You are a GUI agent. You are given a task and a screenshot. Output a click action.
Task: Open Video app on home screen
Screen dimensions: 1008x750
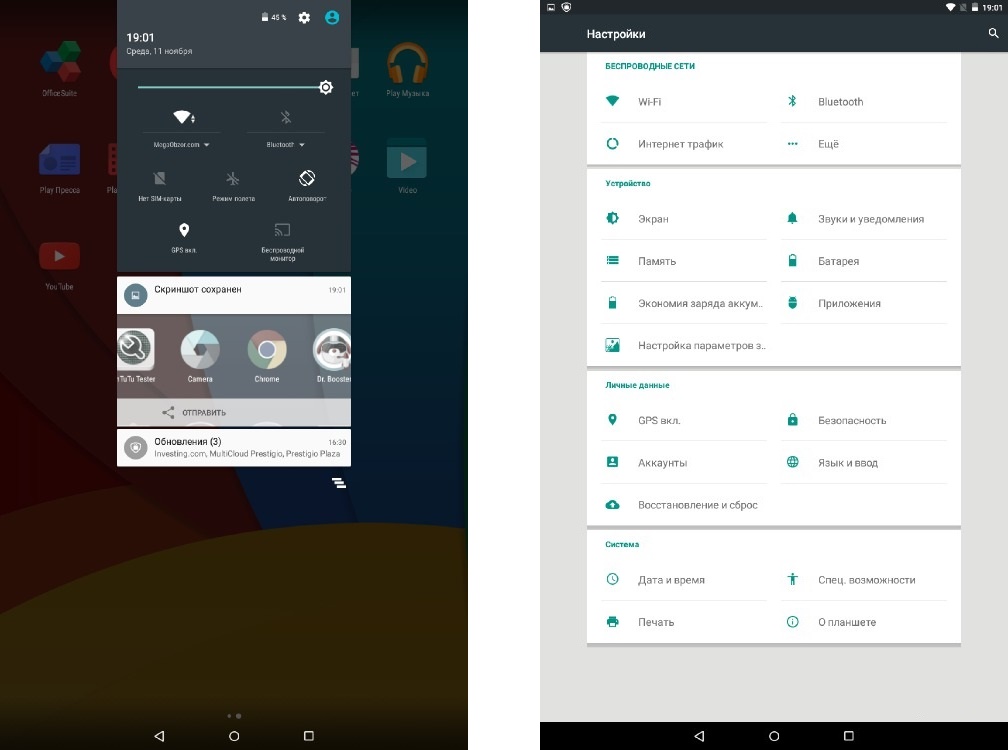point(407,167)
